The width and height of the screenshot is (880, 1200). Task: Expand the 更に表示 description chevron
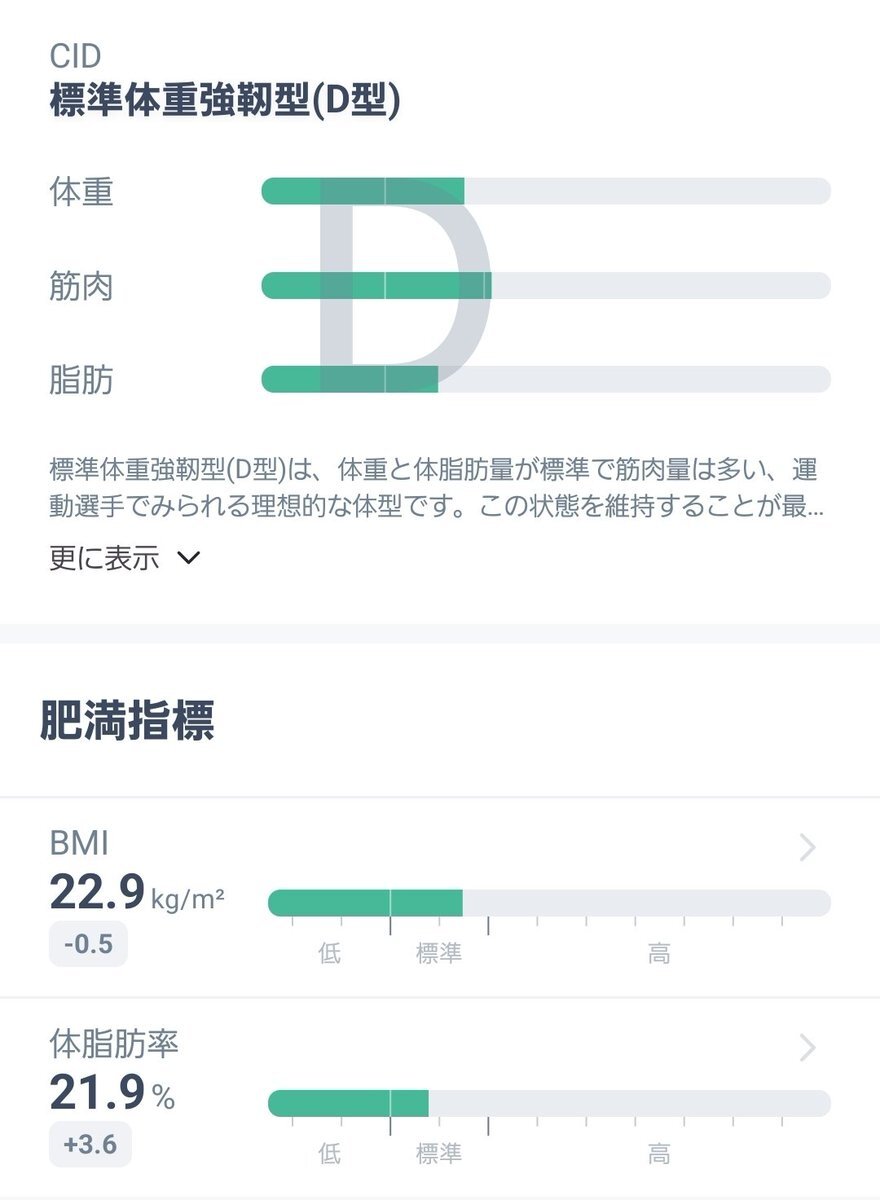point(188,558)
